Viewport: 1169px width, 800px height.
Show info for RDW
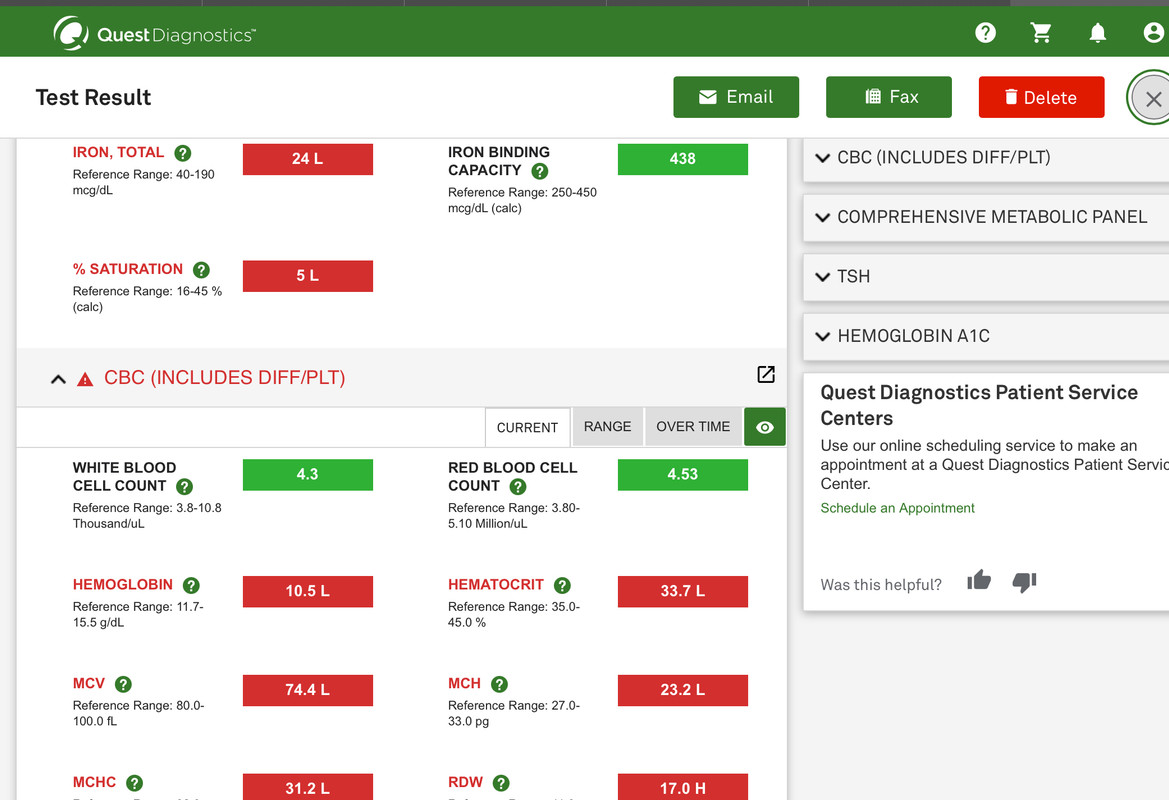point(501,783)
